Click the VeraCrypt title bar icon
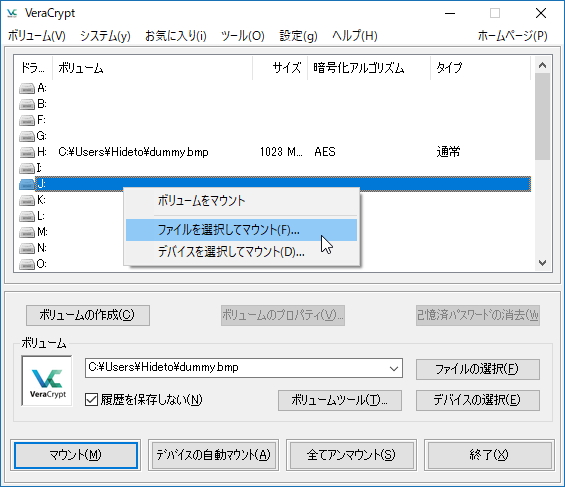 point(12,13)
